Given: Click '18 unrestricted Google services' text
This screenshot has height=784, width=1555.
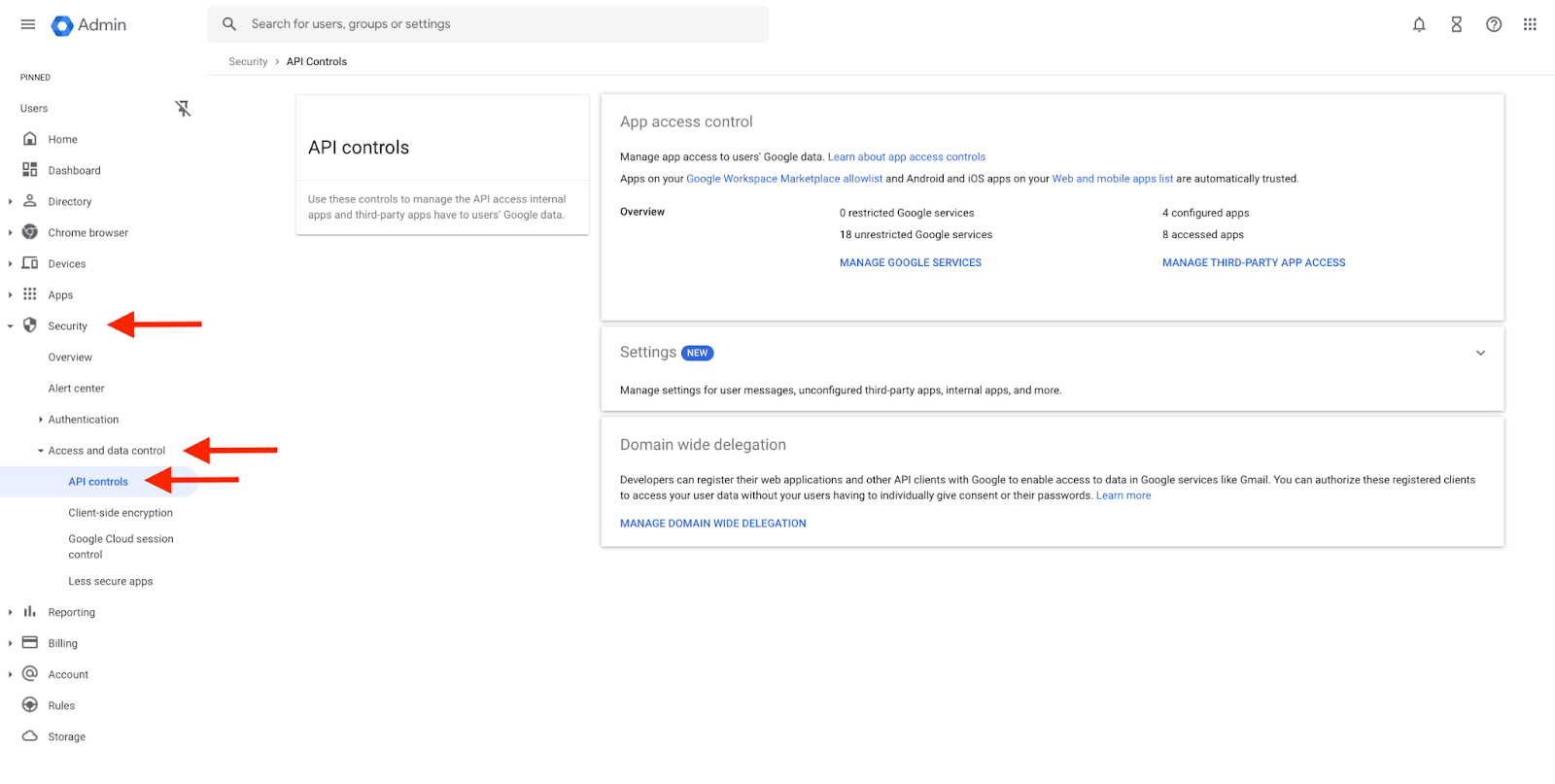Looking at the screenshot, I should click(916, 235).
